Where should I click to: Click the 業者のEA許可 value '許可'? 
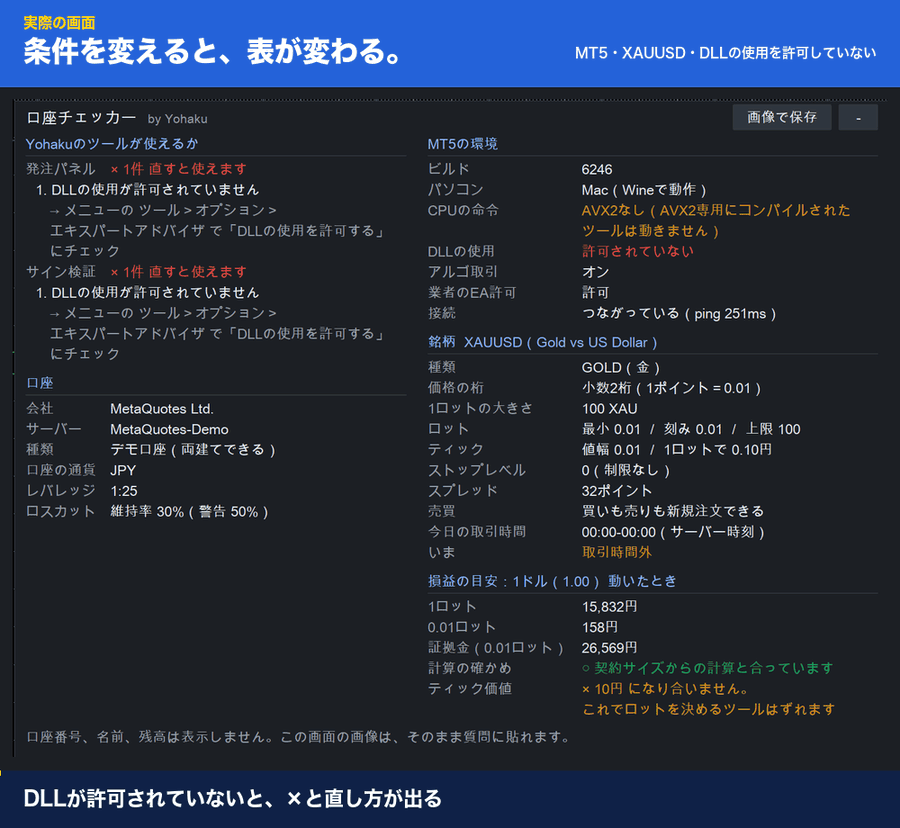coord(595,293)
